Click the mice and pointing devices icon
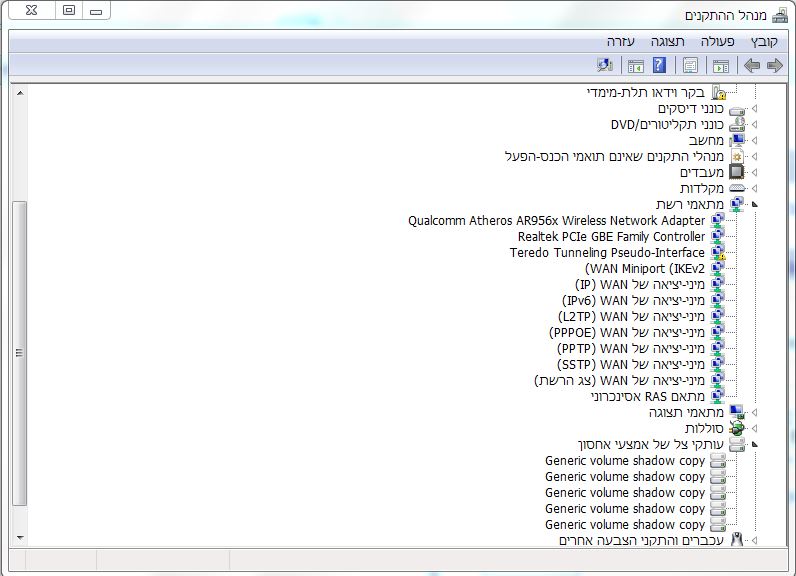Screen dimensions: 796x576 click(x=737, y=540)
